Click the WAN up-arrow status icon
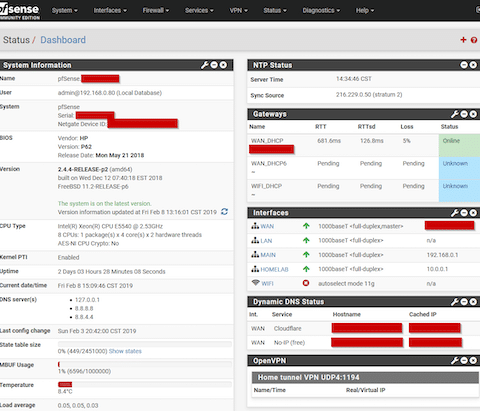Screen dimensions: 480x411 coord(306,226)
